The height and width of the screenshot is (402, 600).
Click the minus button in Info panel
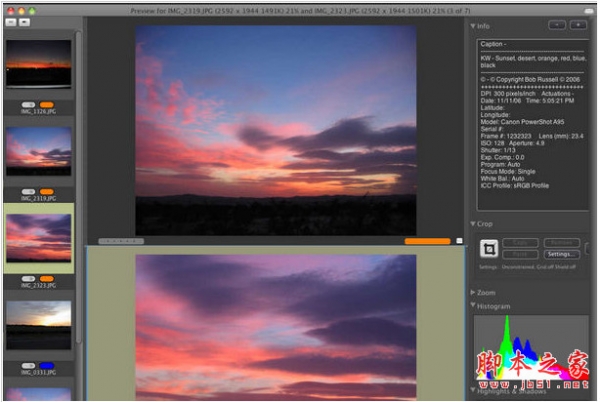coord(557,25)
